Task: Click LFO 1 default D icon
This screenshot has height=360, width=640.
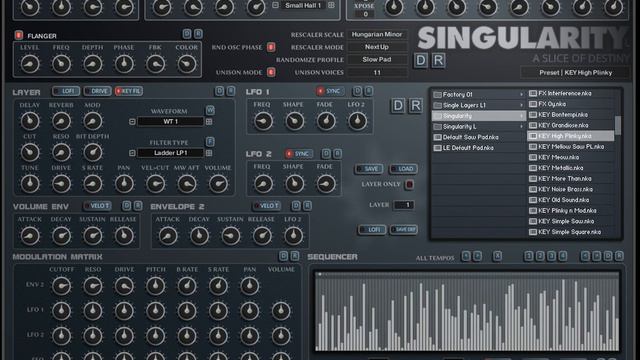Action: tap(357, 91)
